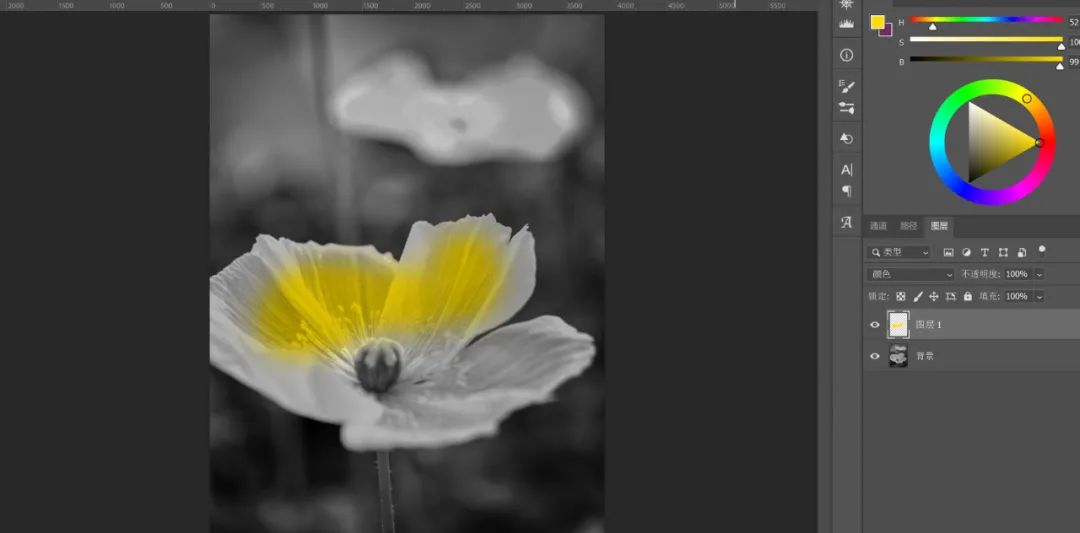Open the History panel icon
This screenshot has width=1080, height=533.
[847, 138]
